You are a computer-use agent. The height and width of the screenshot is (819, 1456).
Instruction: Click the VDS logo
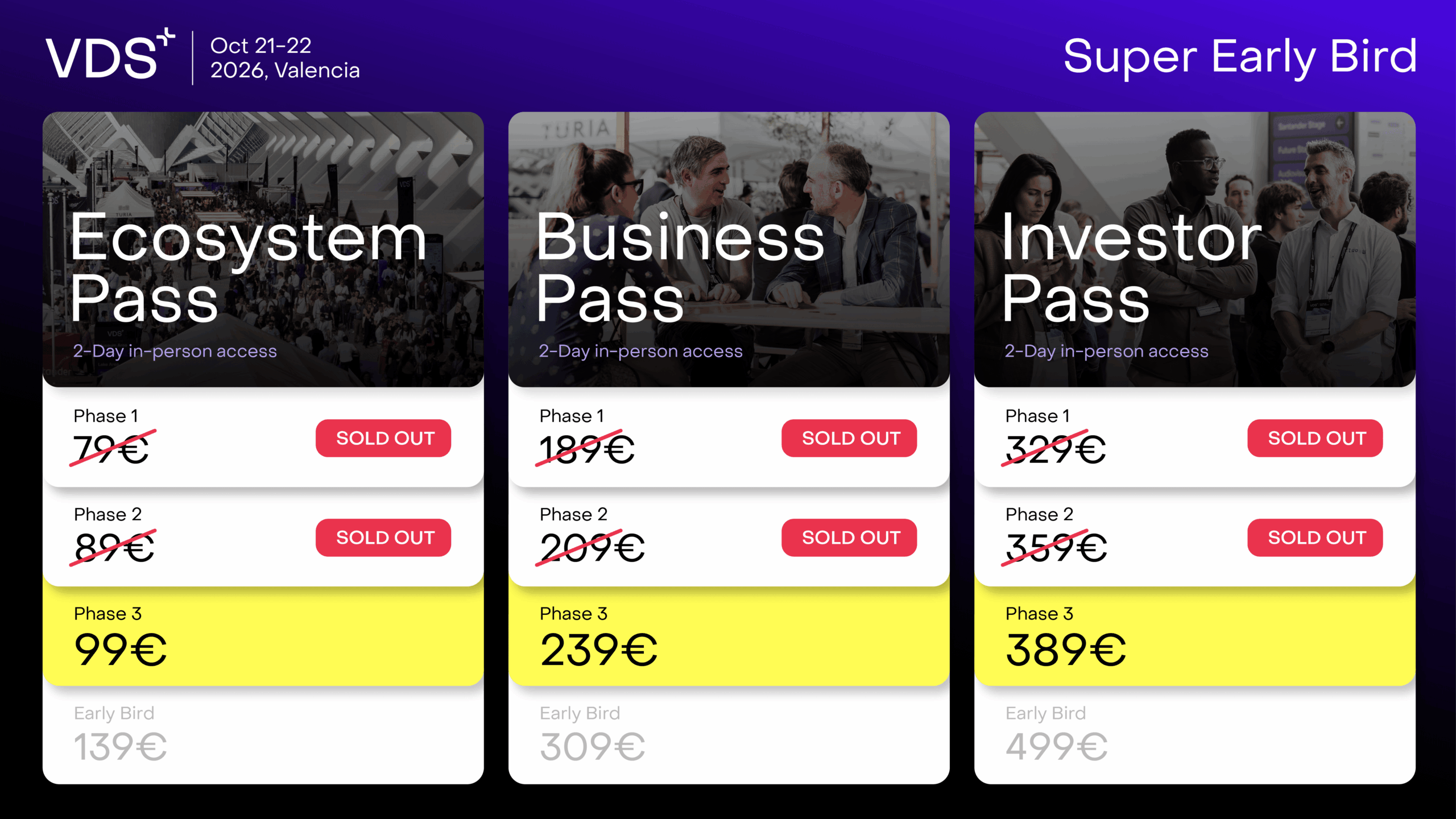[108, 57]
